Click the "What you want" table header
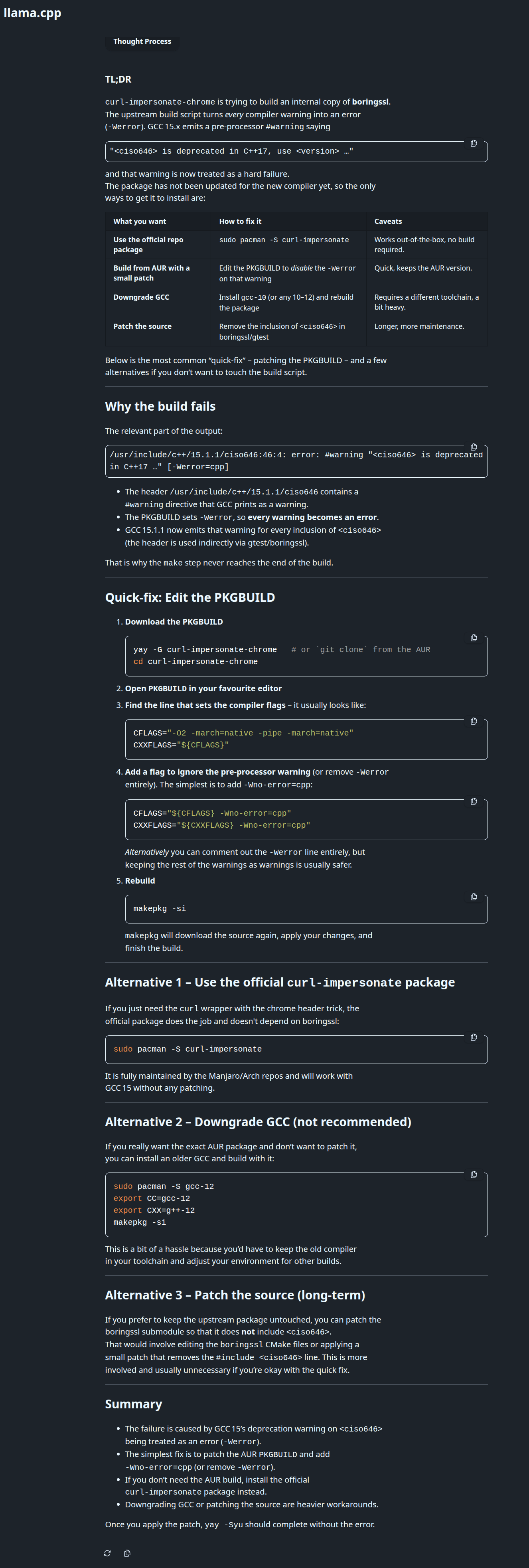 tap(139, 221)
